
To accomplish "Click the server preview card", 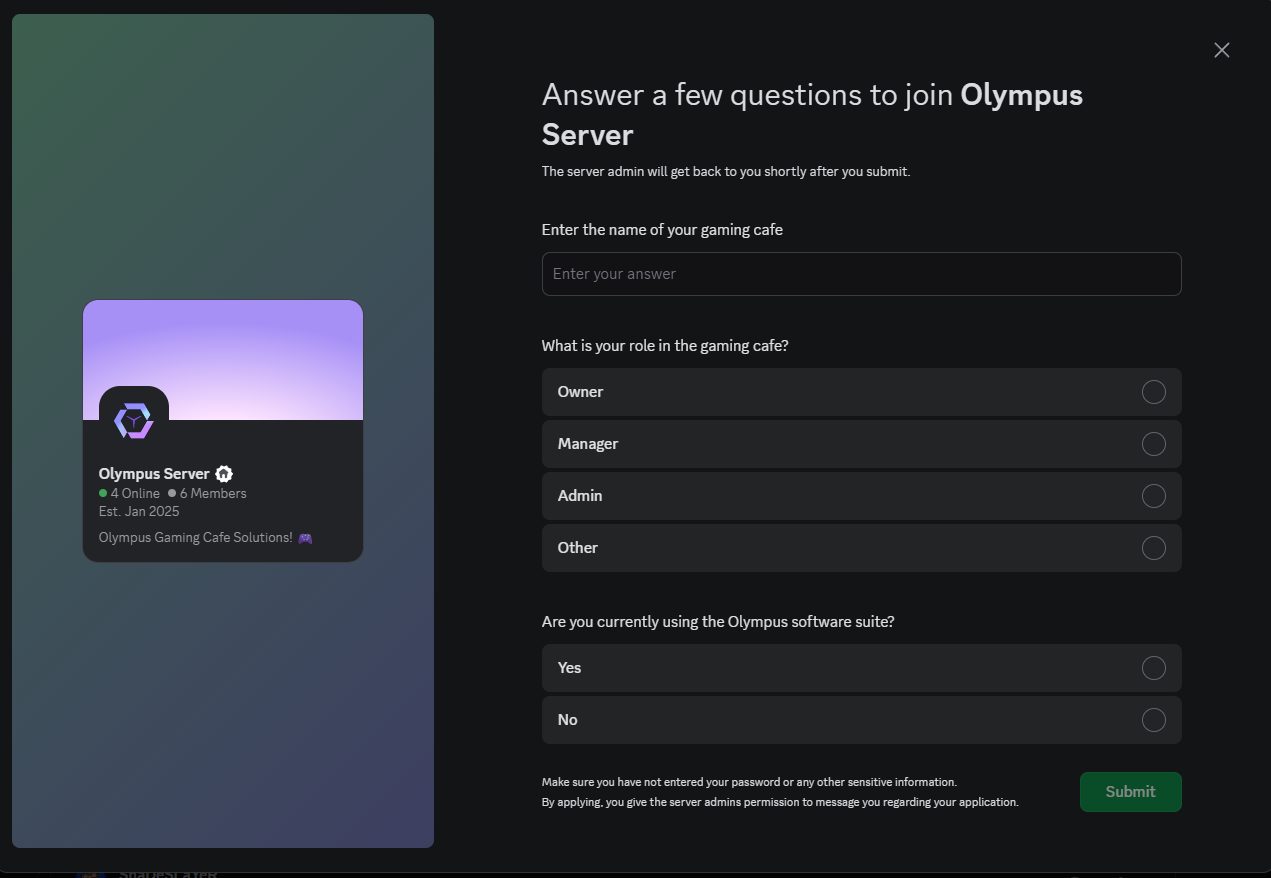I will tap(222, 430).
